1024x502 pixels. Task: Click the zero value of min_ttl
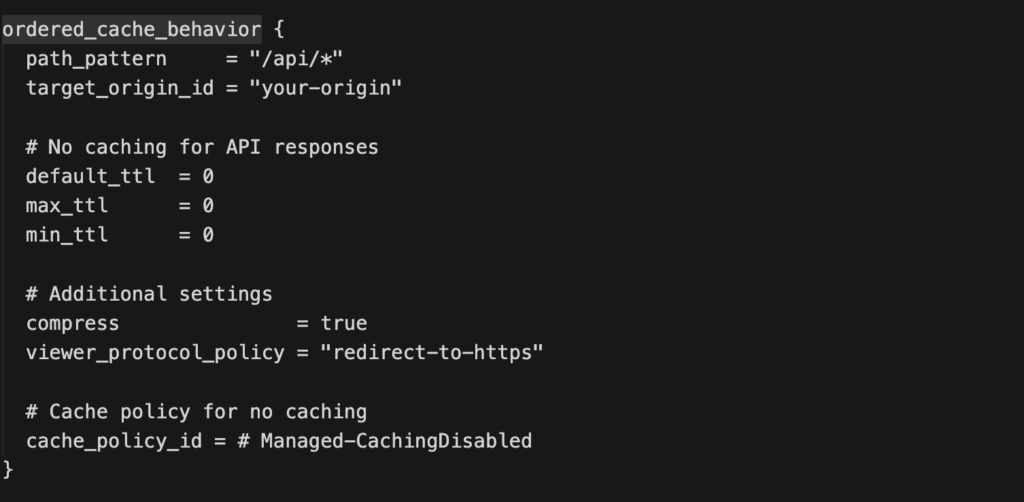[x=208, y=235]
